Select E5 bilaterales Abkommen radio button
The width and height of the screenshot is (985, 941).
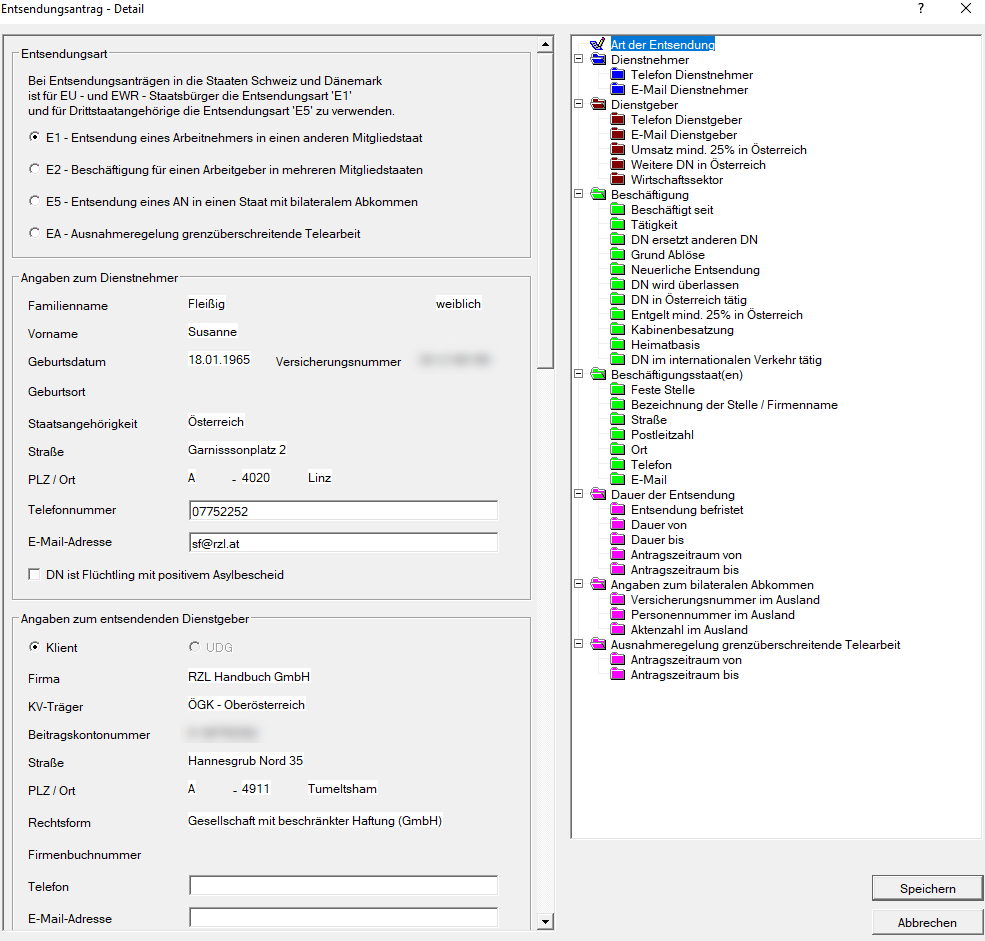pos(35,201)
